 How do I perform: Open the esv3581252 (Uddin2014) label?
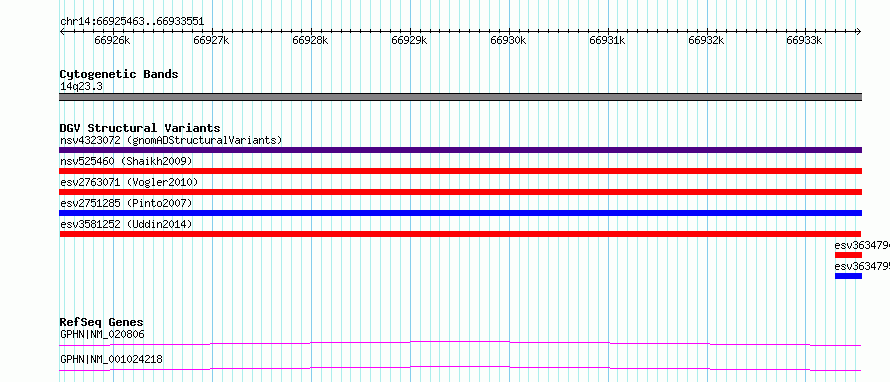126,224
